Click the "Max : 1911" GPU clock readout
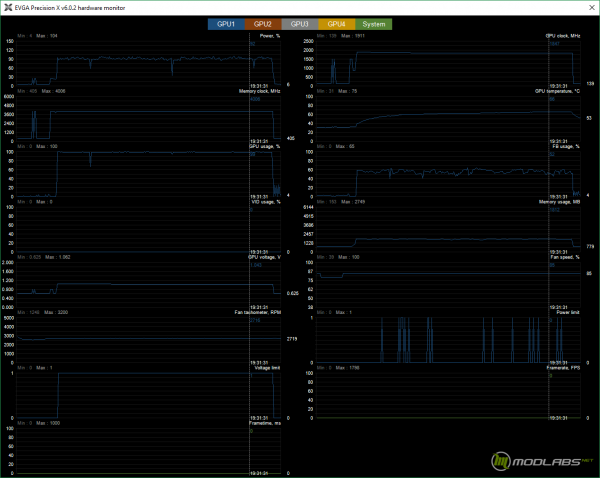 [352, 36]
